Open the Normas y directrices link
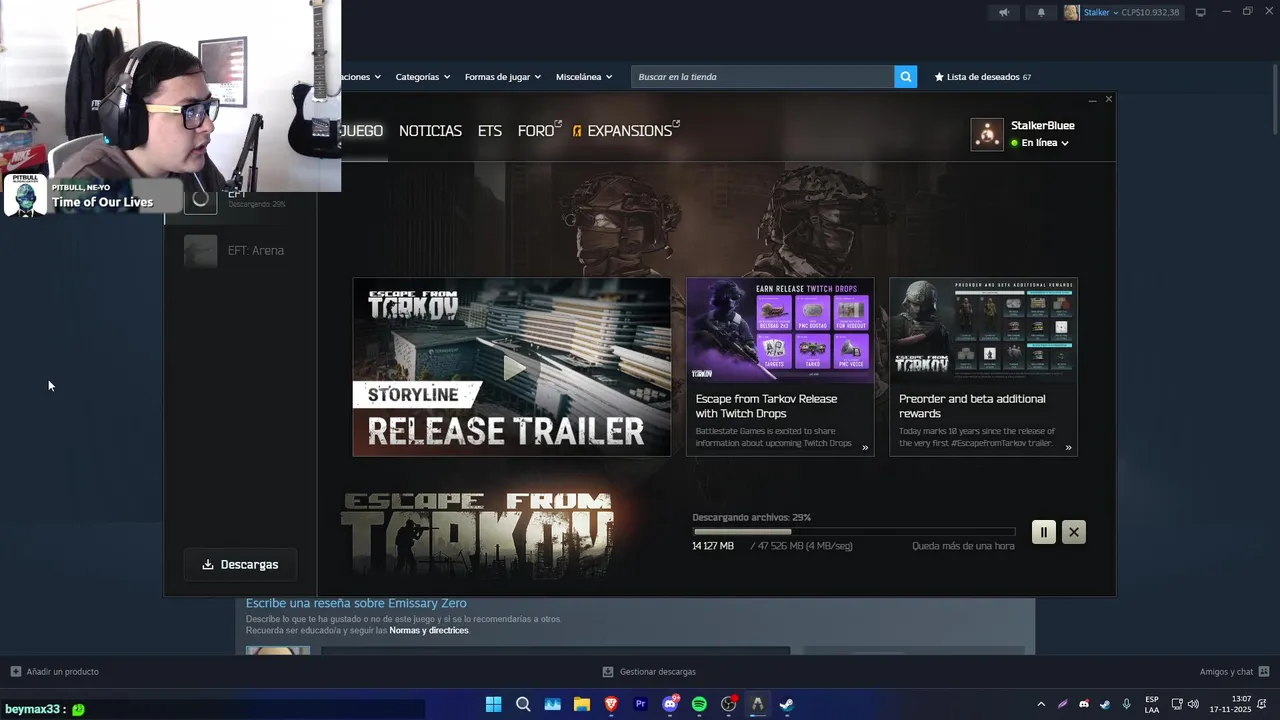This screenshot has height=720, width=1280. click(x=428, y=630)
